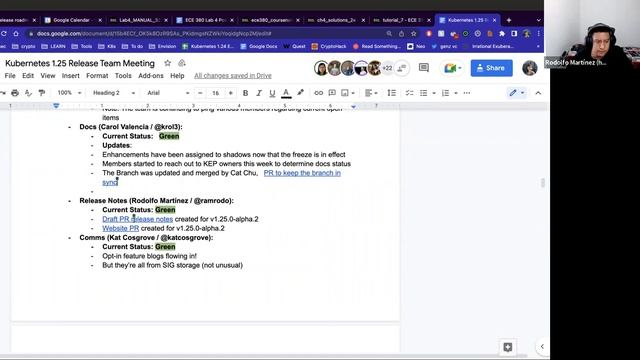Reload the page in Chrome

(x=4, y=34)
